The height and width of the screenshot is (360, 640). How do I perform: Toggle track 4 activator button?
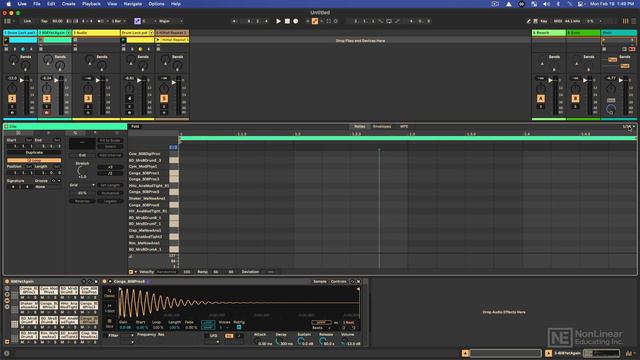pyautogui.click(x=129, y=98)
